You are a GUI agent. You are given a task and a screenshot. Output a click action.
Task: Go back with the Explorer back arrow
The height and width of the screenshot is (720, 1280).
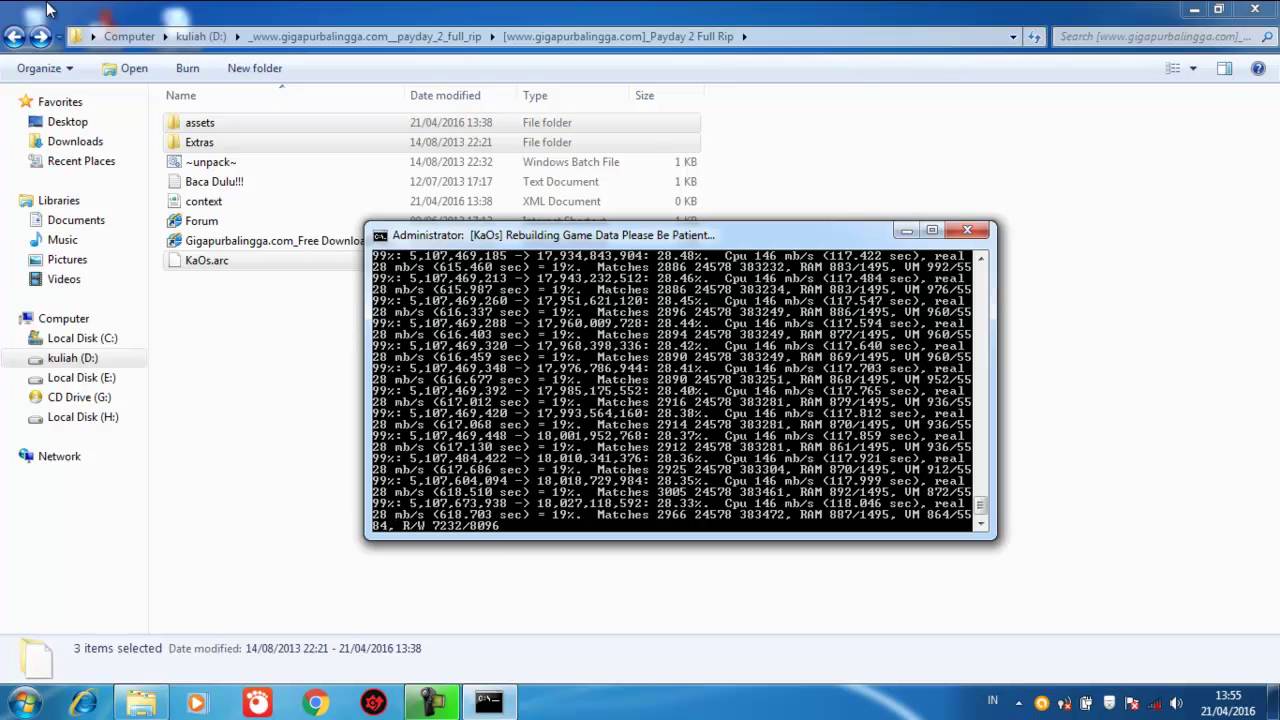14,37
